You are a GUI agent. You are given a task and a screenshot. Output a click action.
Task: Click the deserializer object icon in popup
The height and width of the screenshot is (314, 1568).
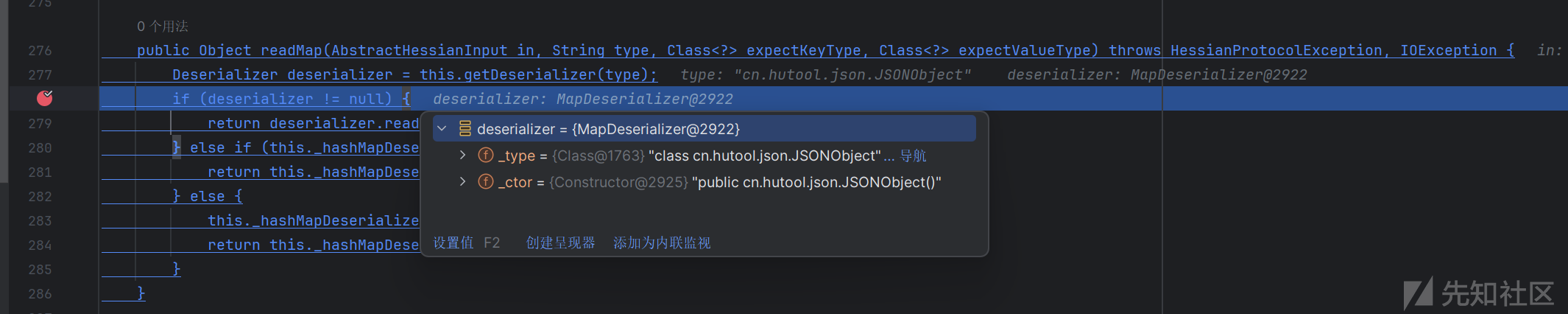tap(465, 129)
